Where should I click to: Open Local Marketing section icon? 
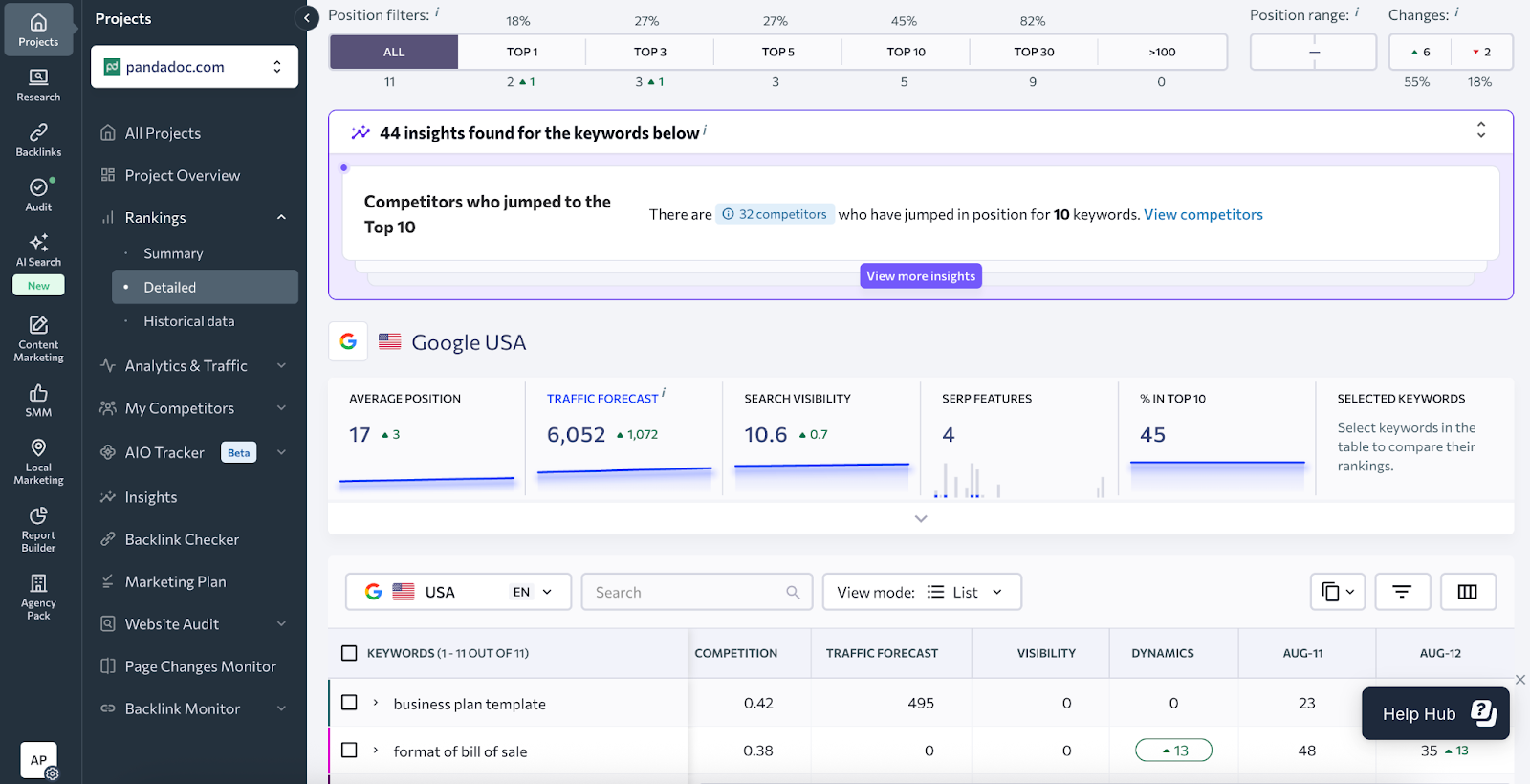tap(38, 462)
